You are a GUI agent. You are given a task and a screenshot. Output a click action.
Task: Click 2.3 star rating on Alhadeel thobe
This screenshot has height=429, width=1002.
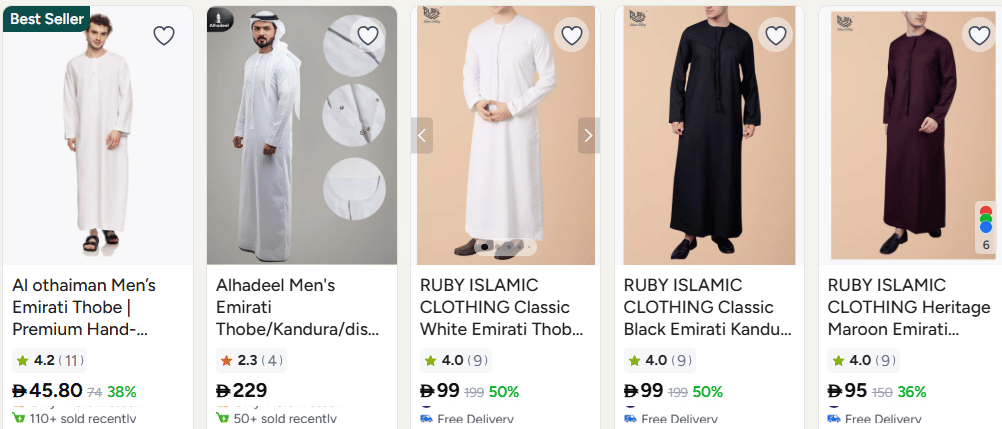point(251,360)
